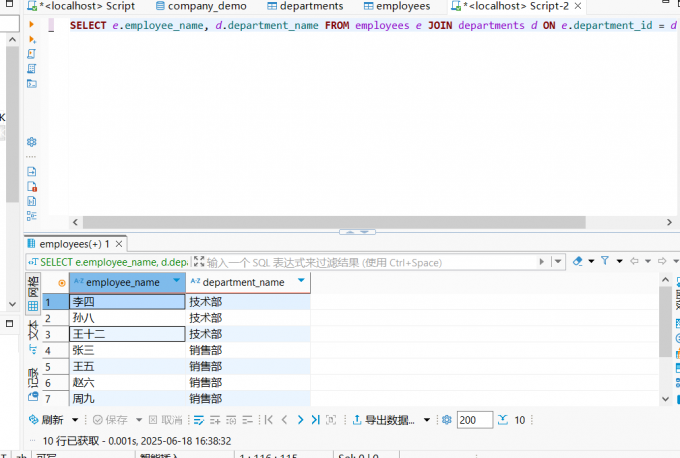
Task: Expand the save (保存) dropdown arrow
Action: [x=139, y=420]
